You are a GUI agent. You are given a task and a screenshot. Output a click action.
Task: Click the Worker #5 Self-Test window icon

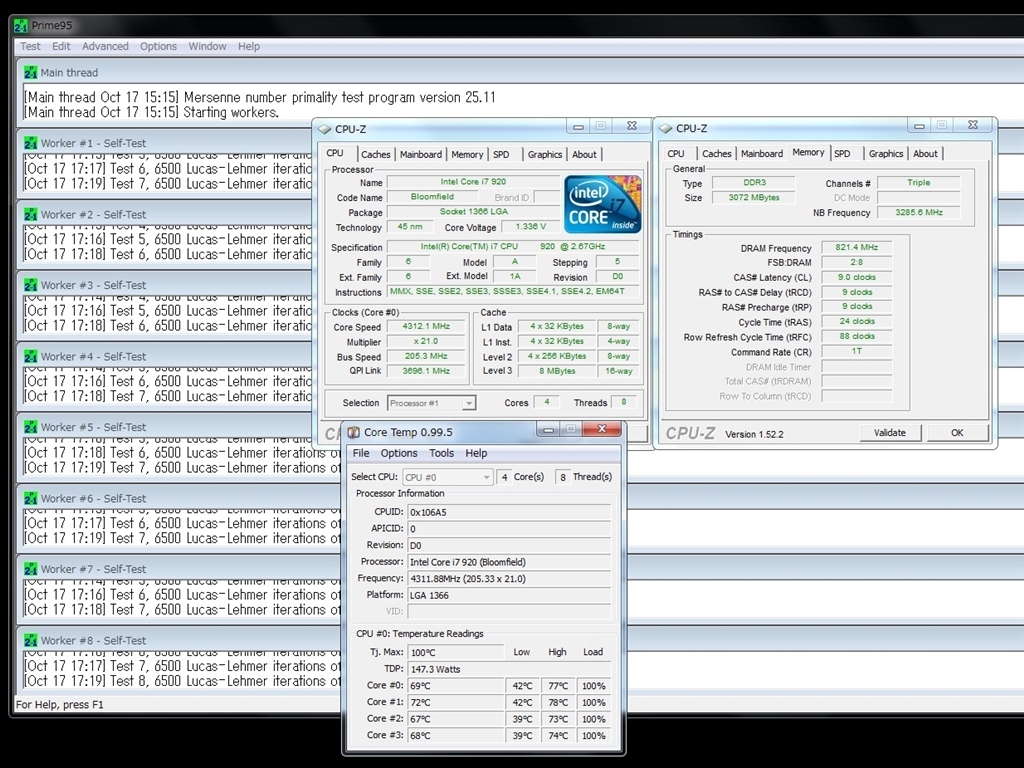coord(30,427)
